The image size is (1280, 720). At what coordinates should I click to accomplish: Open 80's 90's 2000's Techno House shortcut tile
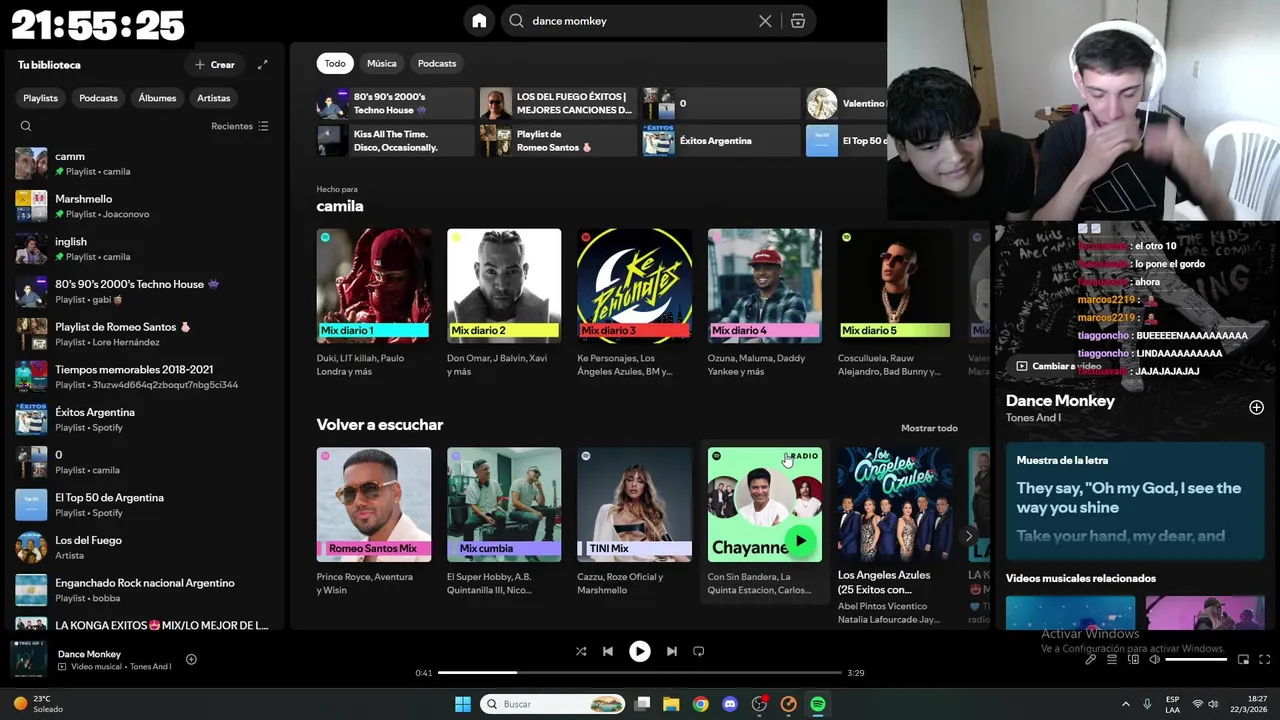pos(395,103)
